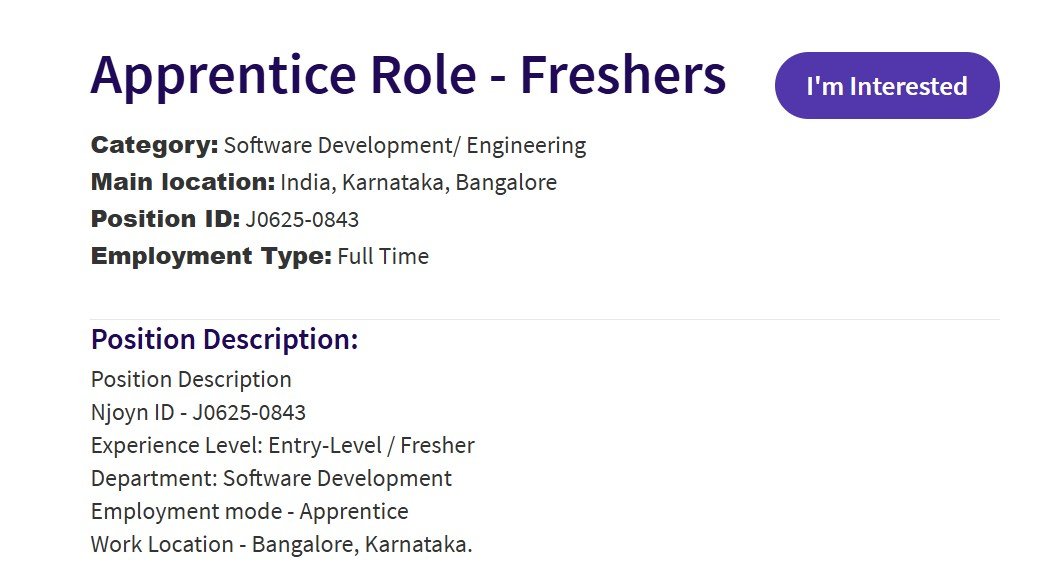
Task: Click Software Development/ Engineering category text
Action: [405, 146]
